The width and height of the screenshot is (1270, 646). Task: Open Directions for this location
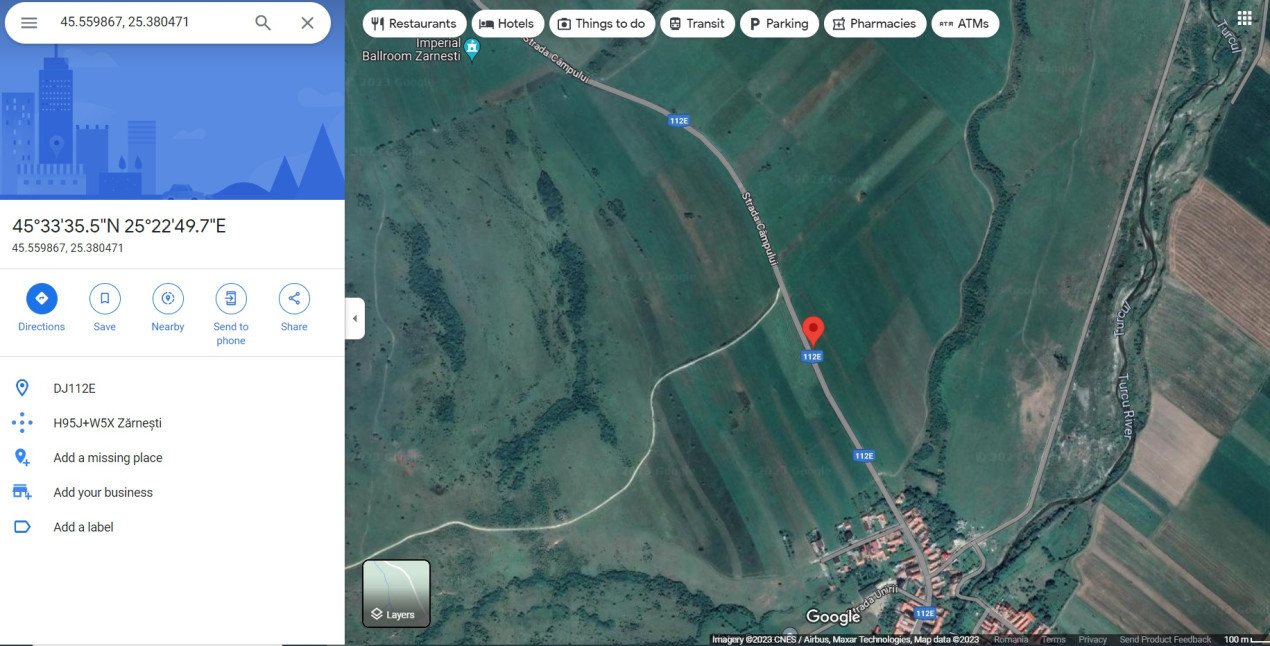(41, 308)
